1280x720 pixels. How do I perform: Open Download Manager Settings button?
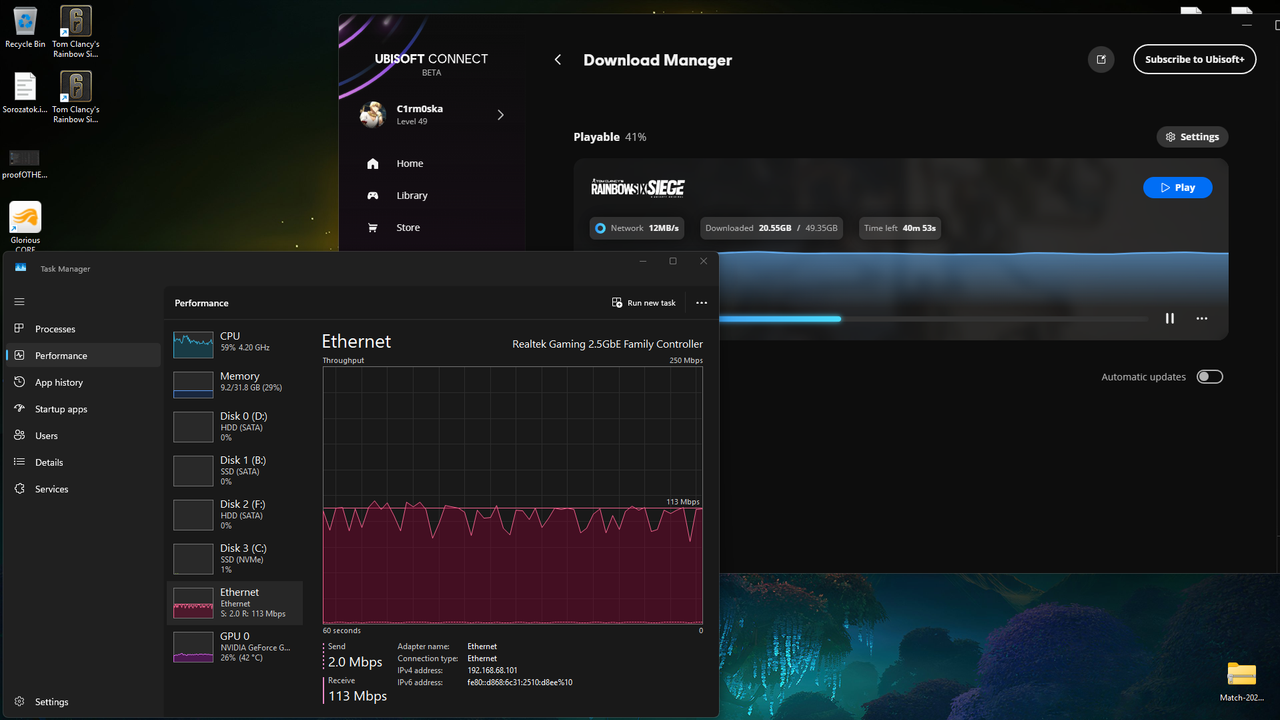pyautogui.click(x=1192, y=137)
